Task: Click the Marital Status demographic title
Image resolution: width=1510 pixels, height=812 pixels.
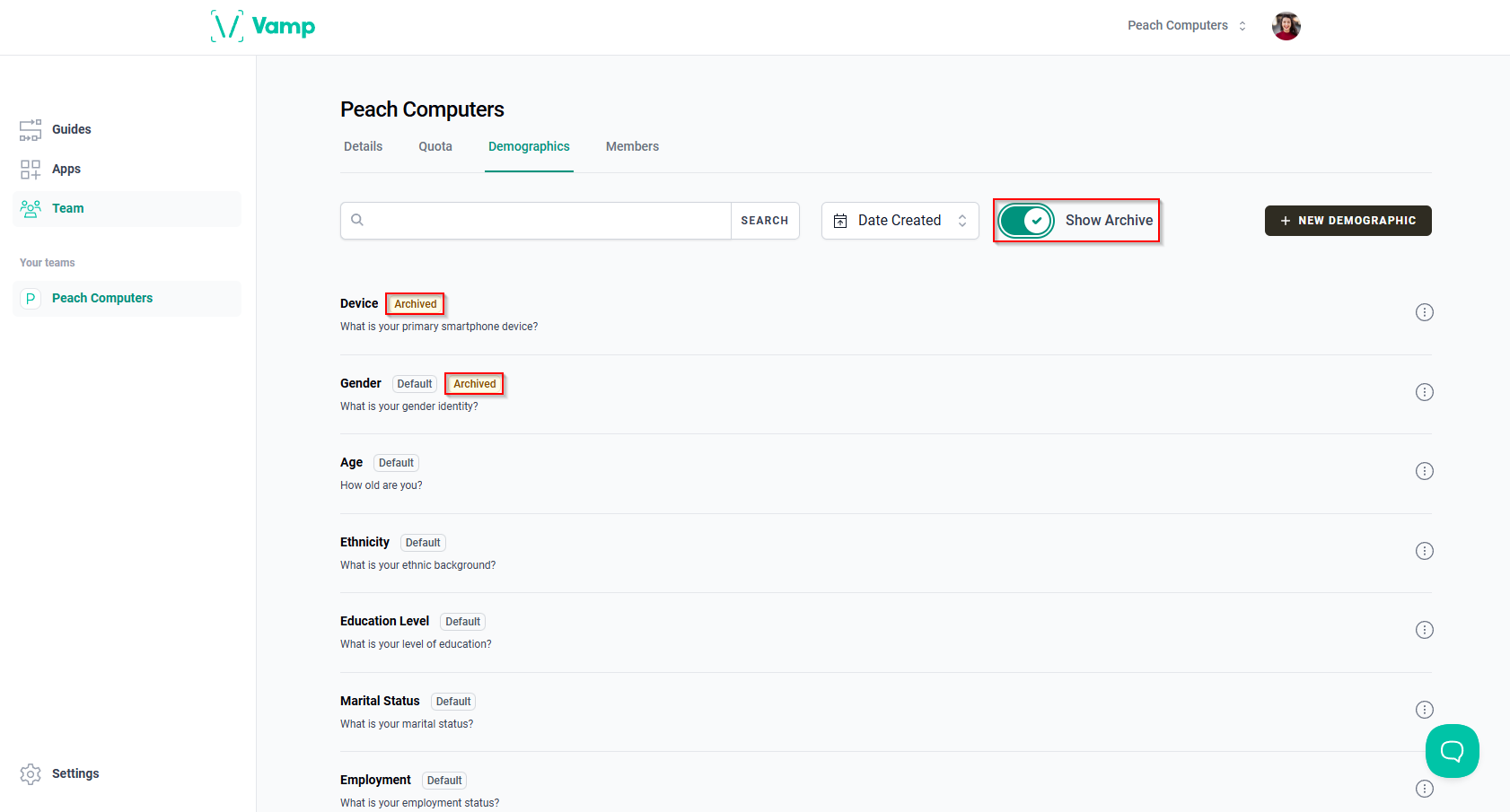Action: tap(380, 701)
